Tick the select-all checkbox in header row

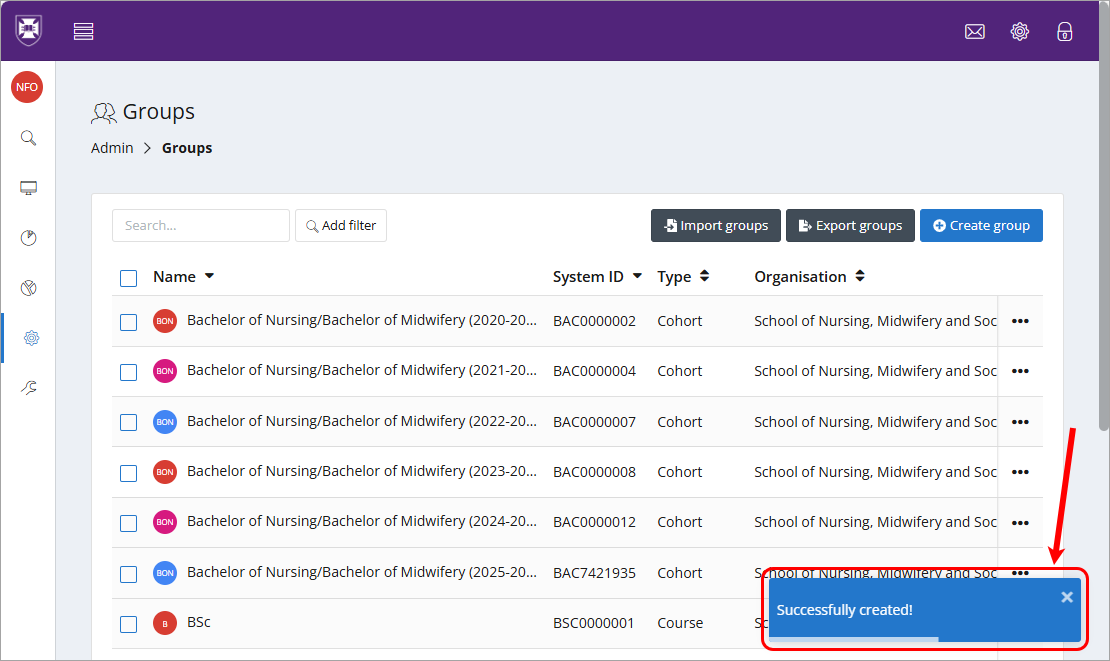(128, 278)
